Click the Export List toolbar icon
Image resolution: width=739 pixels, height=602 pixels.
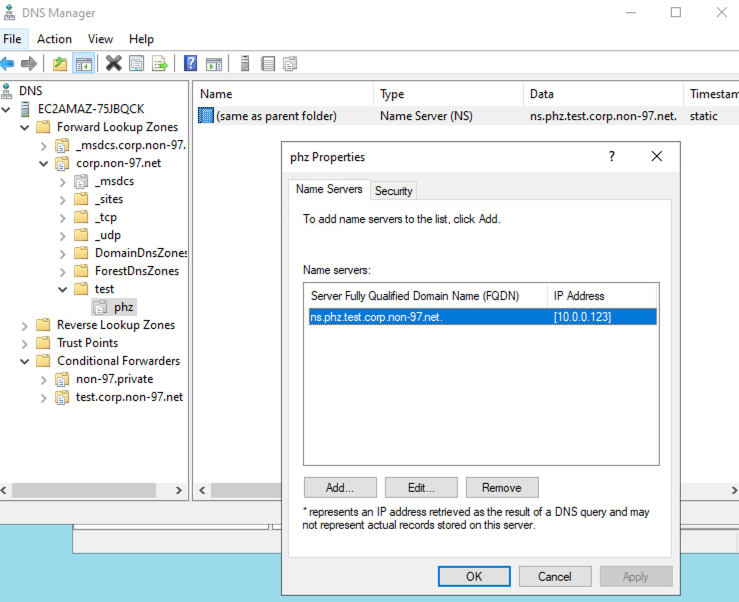click(x=159, y=64)
